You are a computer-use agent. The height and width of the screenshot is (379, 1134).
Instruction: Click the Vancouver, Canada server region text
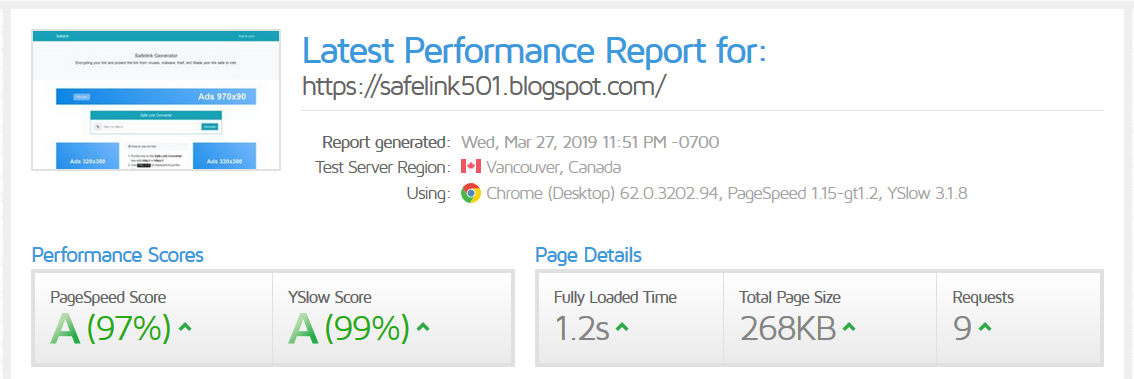coord(554,167)
